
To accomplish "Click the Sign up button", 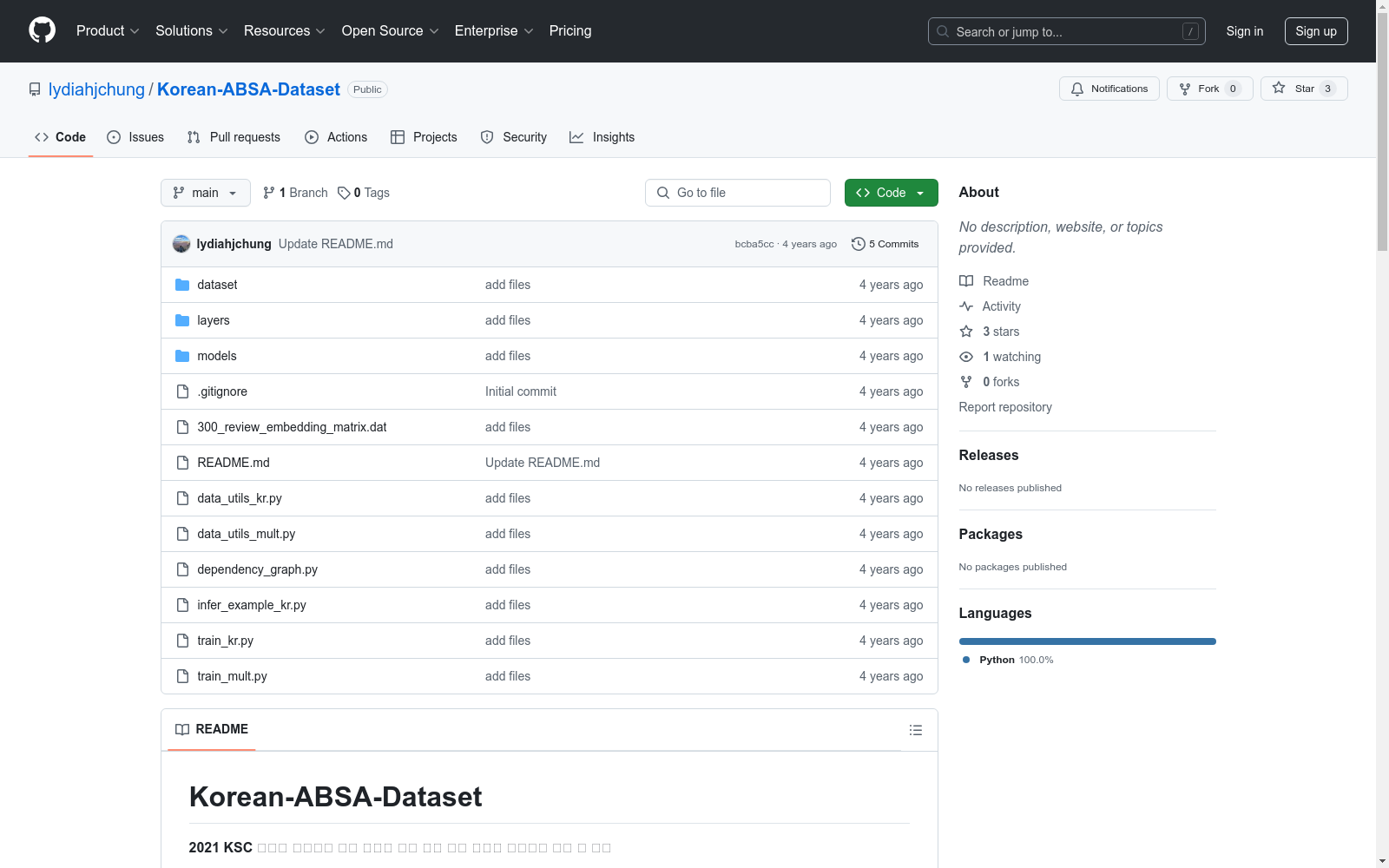I will click(x=1316, y=31).
